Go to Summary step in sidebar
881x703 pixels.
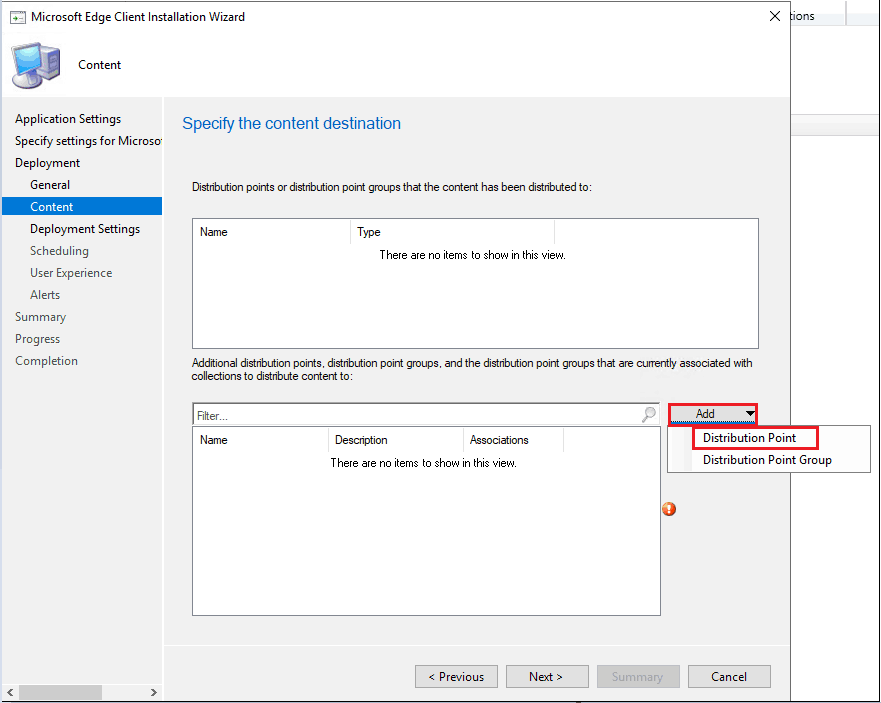point(40,317)
